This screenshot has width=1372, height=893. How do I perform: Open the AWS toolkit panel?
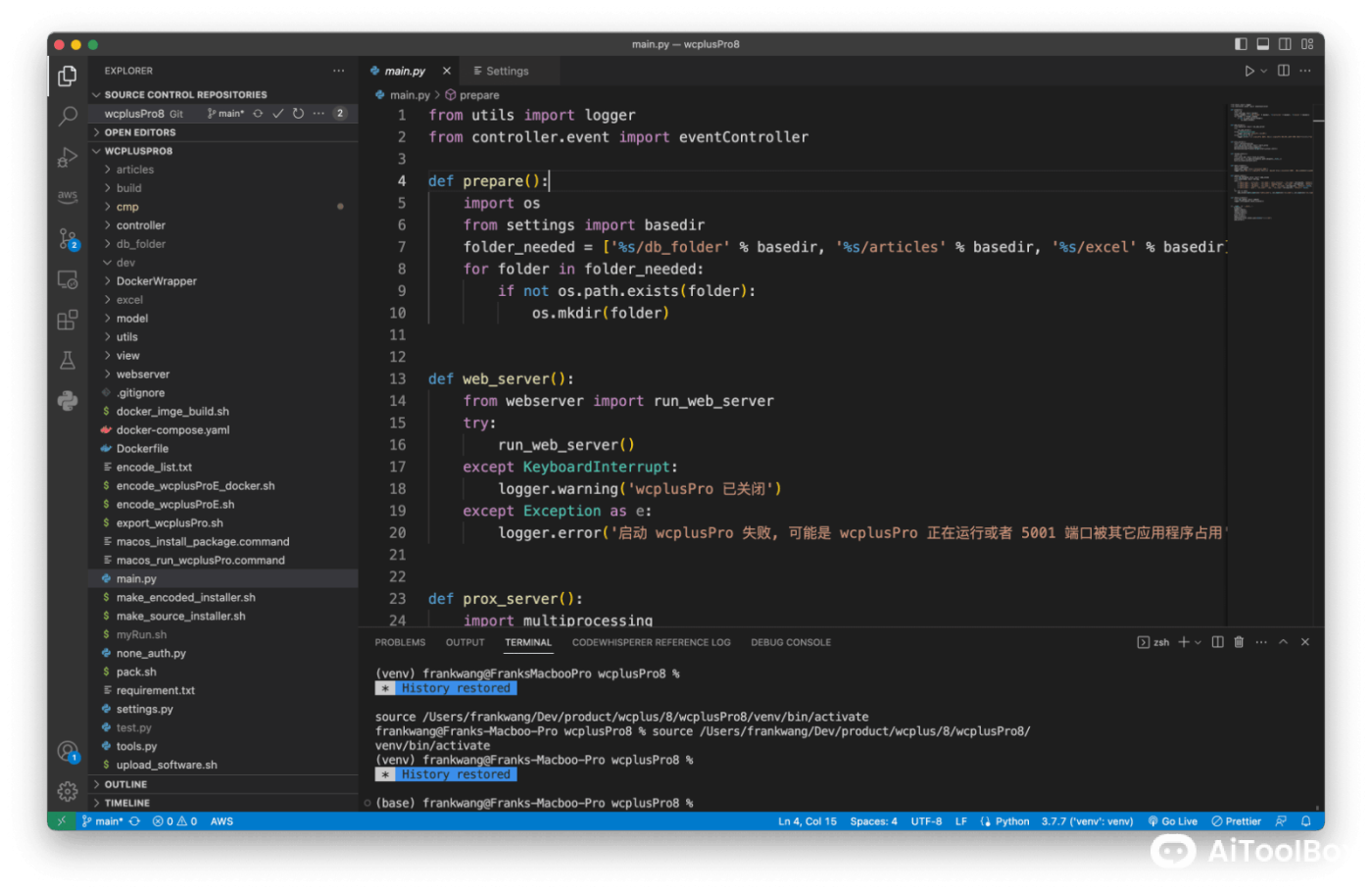click(68, 196)
